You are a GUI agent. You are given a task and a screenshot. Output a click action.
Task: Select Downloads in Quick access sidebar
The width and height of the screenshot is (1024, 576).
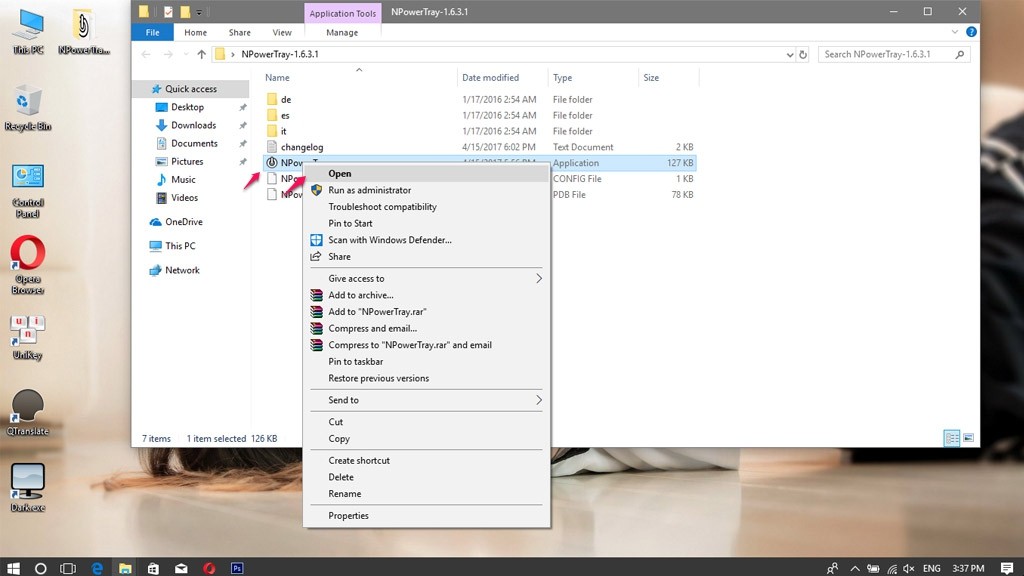pyautogui.click(x=193, y=125)
